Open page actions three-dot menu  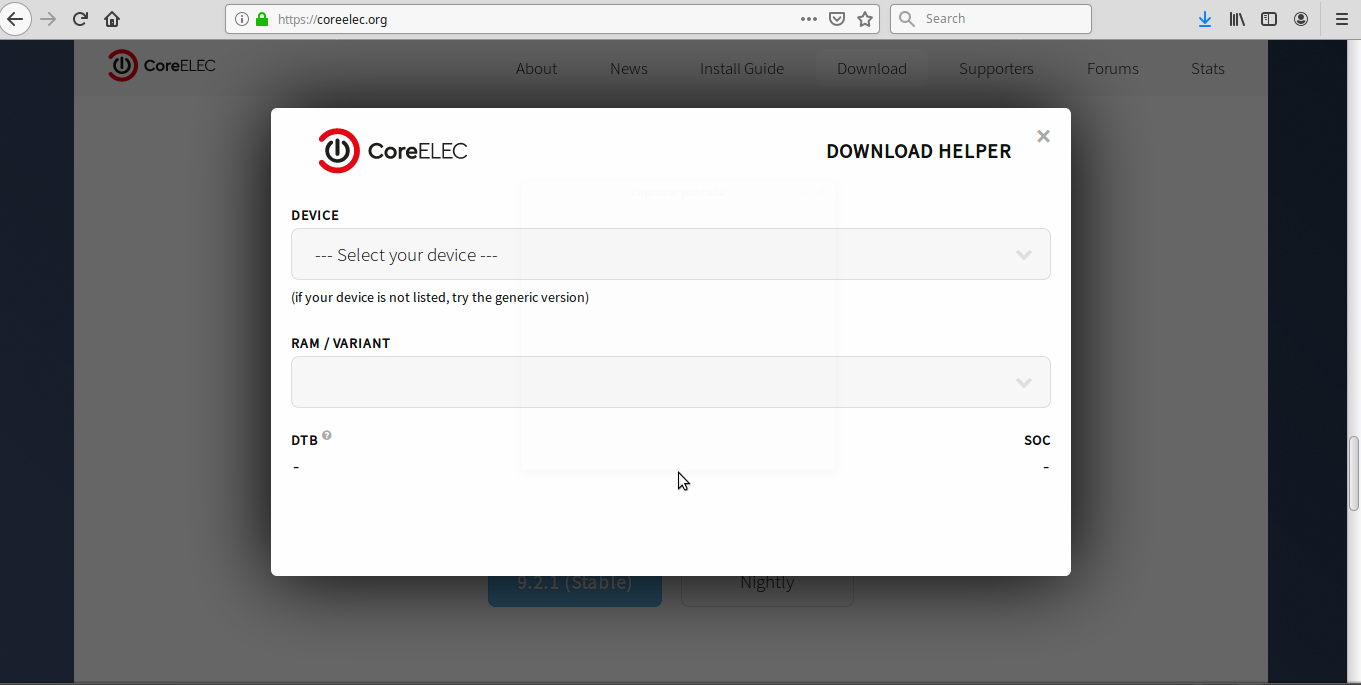pos(809,19)
